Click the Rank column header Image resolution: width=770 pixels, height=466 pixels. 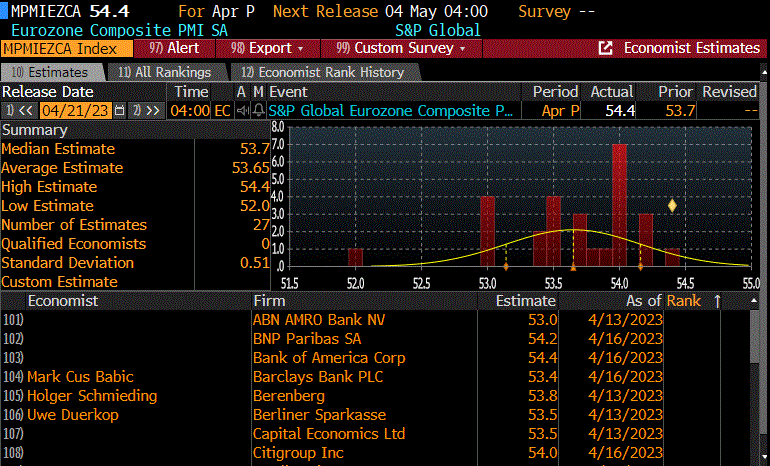(x=684, y=301)
